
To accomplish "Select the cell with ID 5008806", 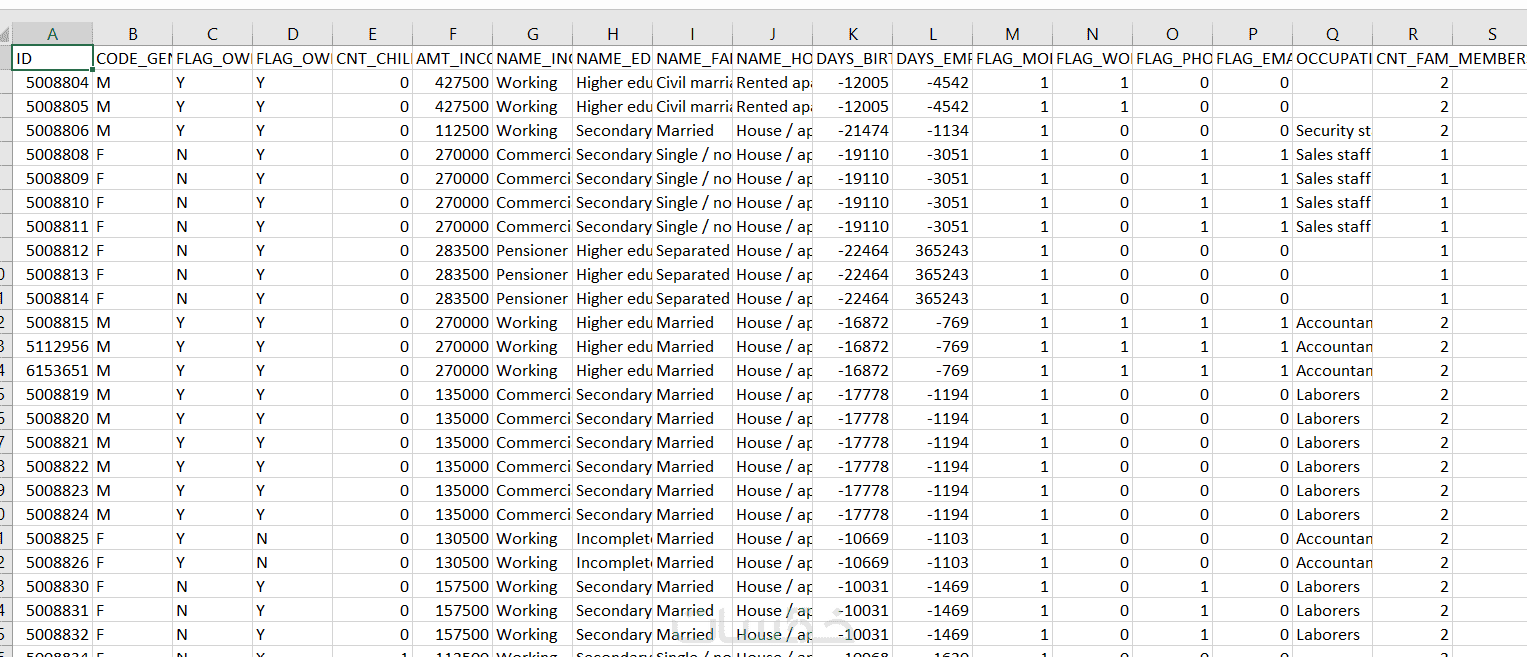I will point(53,130).
